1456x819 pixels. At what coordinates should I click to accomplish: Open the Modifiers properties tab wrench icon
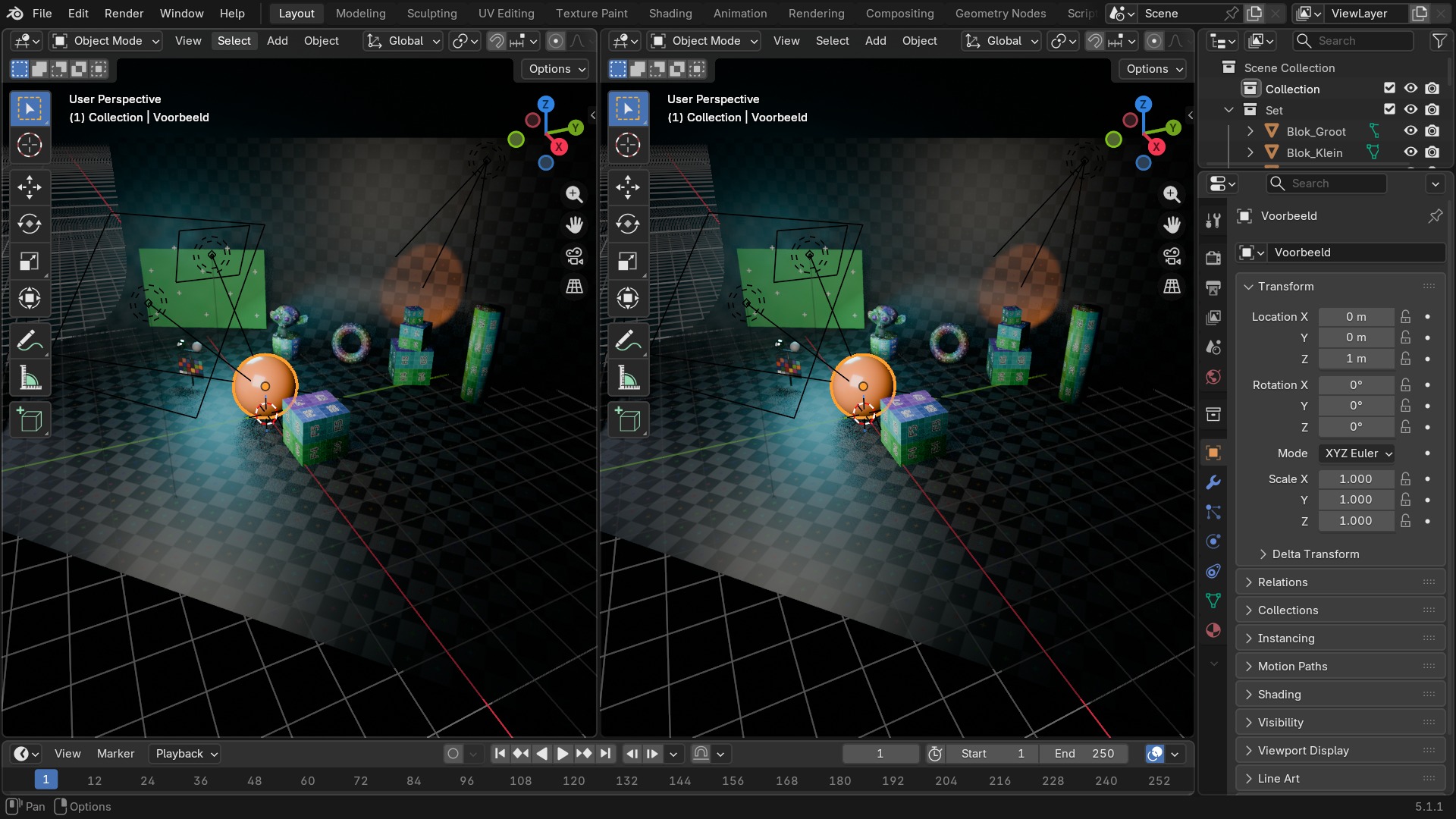click(1213, 482)
